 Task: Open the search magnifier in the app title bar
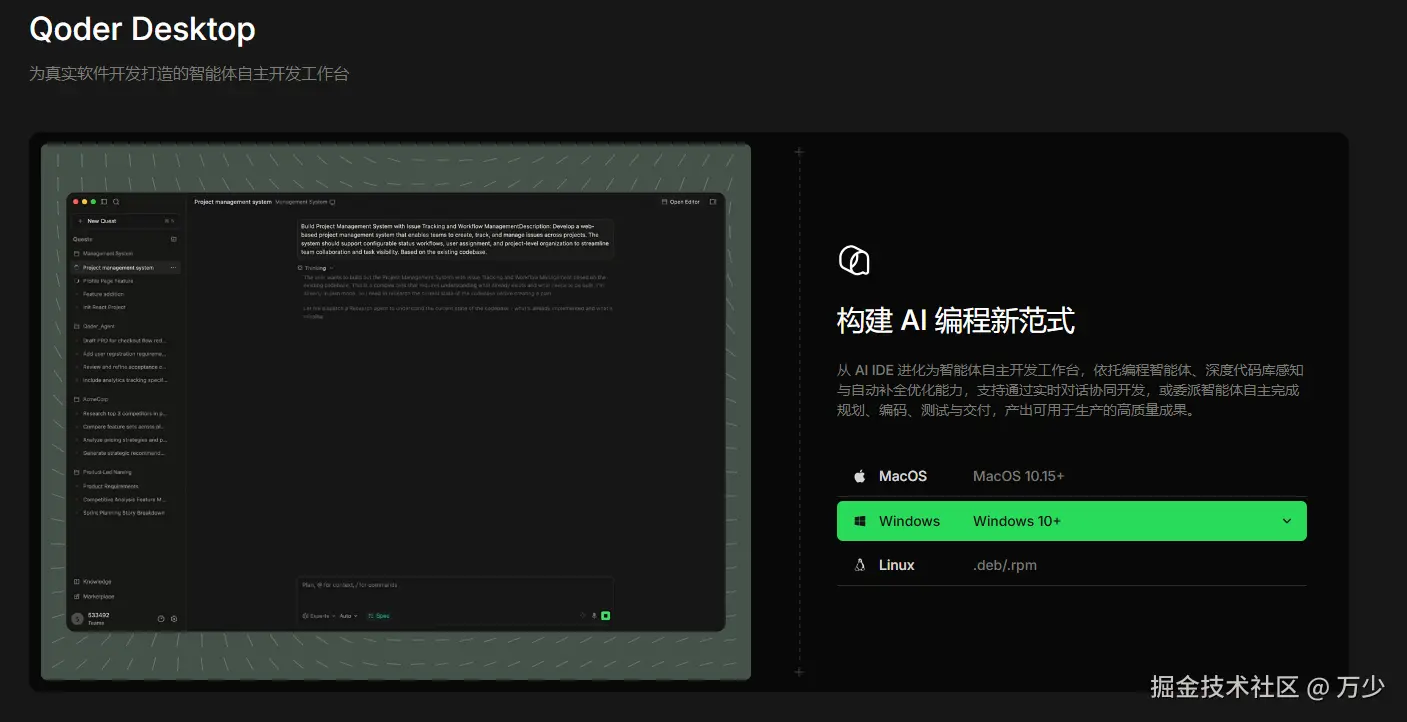tap(116, 202)
